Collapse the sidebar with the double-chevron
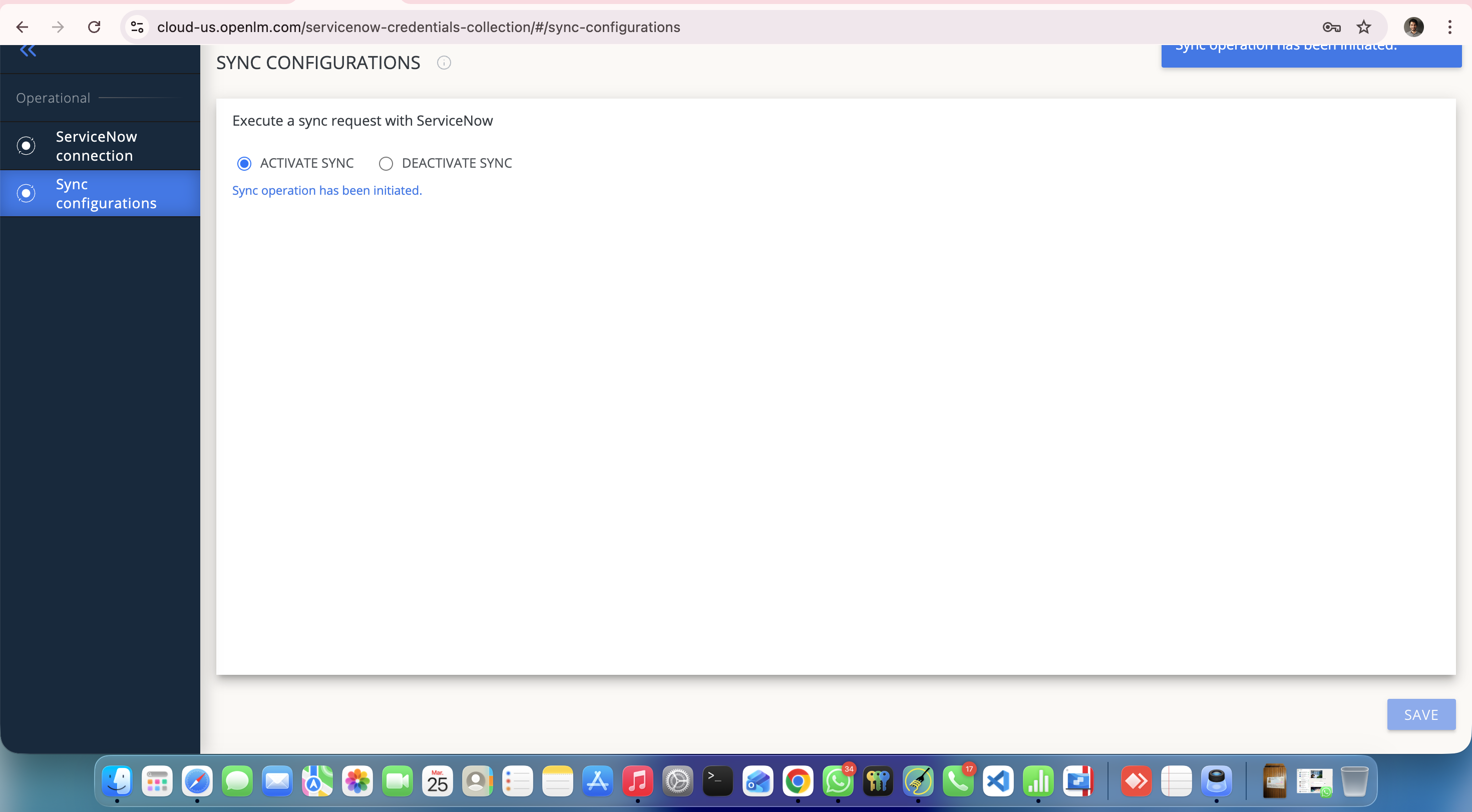This screenshot has height=812, width=1472. click(27, 51)
